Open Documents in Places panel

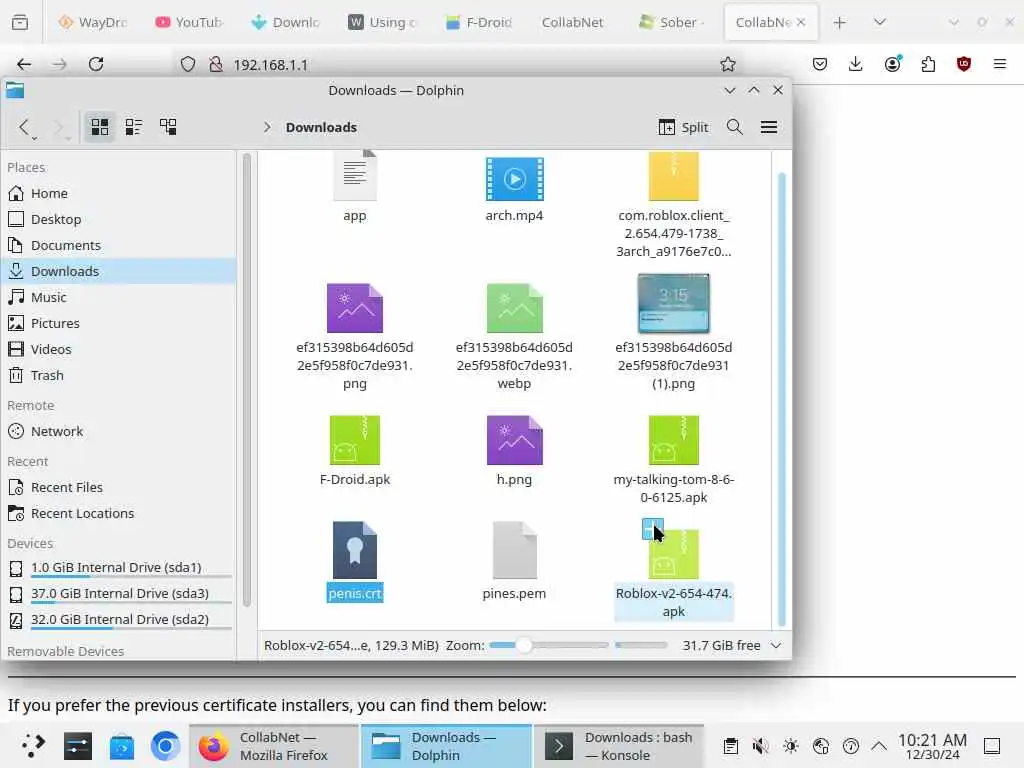(118, 246)
